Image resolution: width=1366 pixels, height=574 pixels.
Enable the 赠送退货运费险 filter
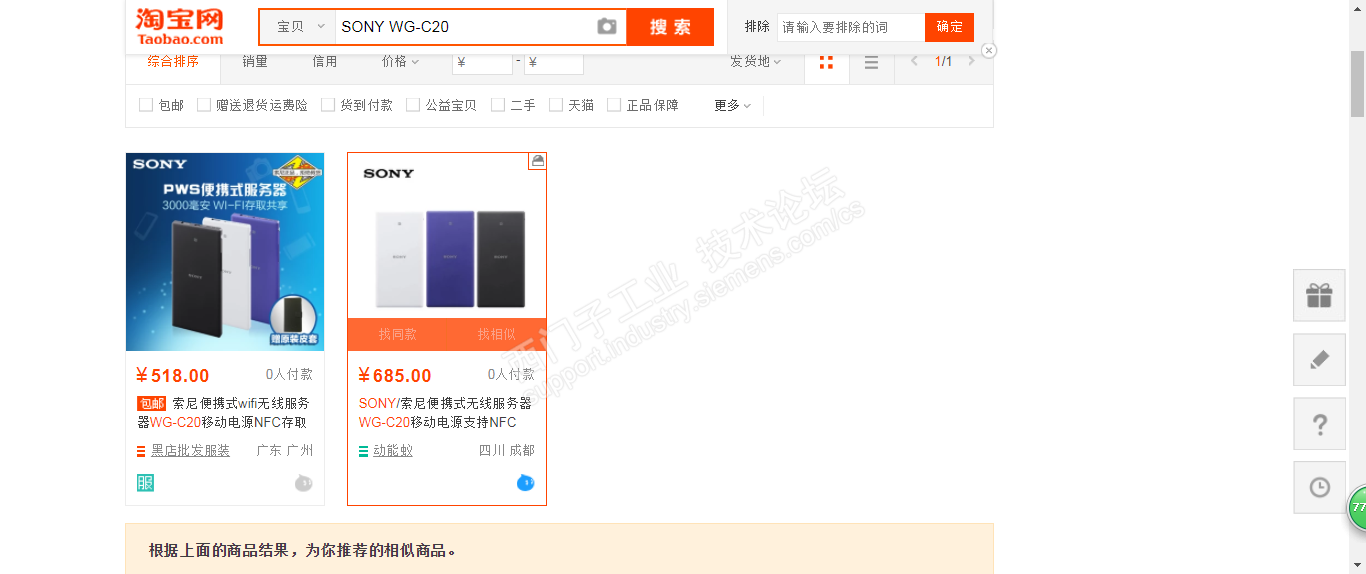point(204,105)
